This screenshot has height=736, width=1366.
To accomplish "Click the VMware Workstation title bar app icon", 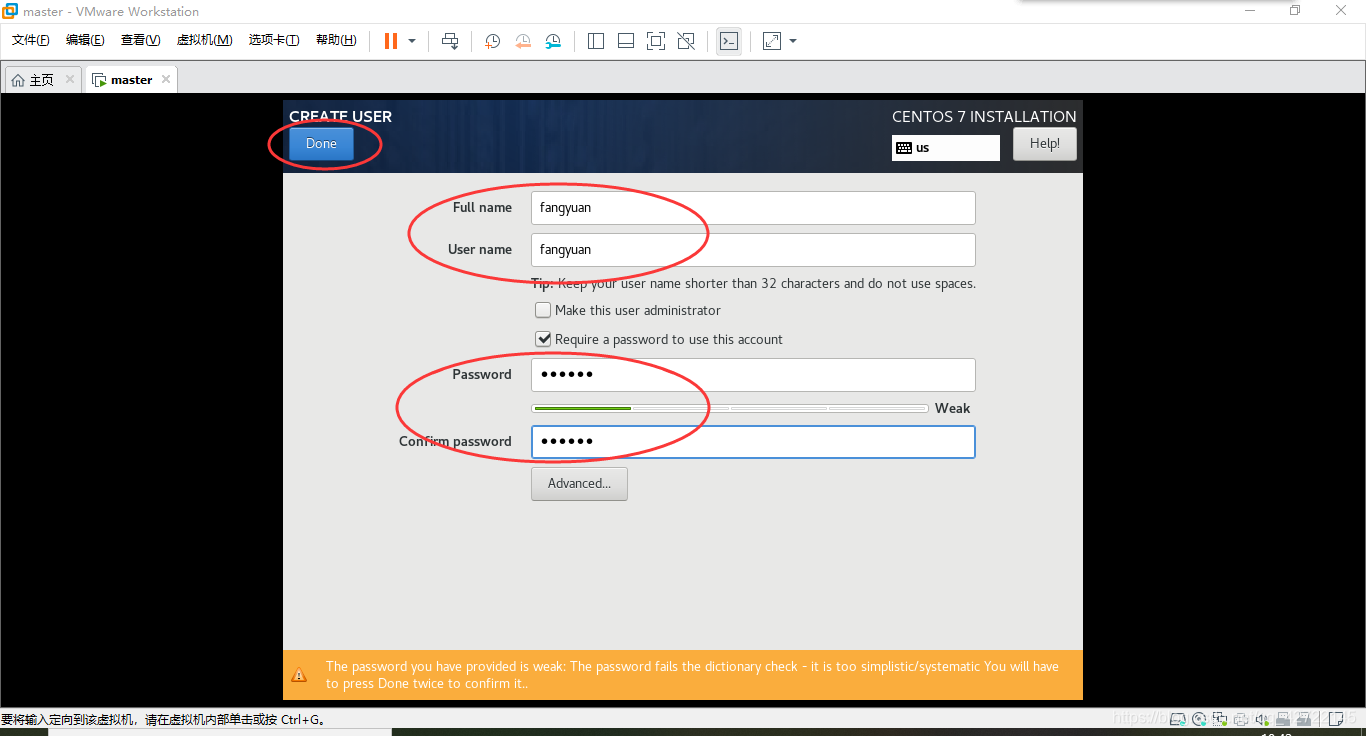I will click(x=9, y=11).
